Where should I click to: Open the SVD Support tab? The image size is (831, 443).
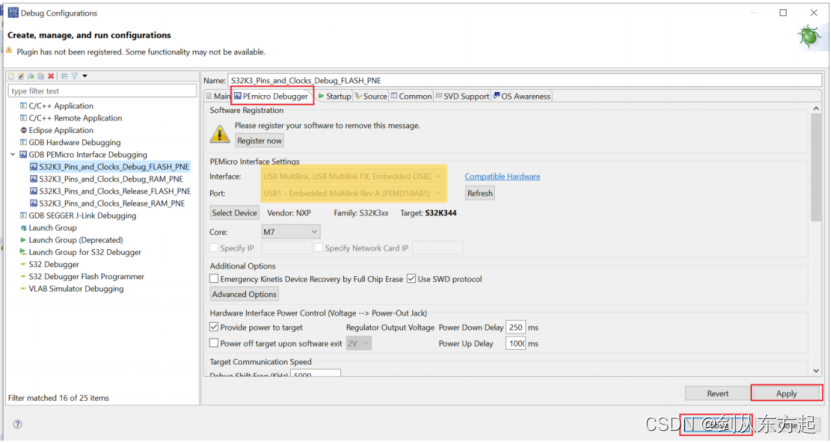(462, 96)
